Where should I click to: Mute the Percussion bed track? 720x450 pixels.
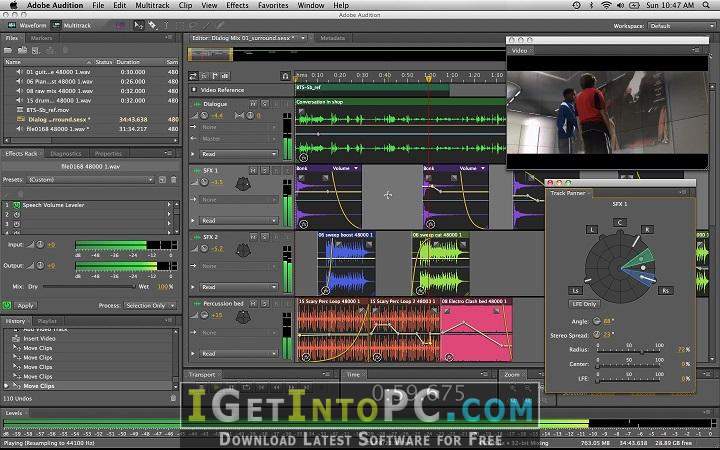tap(253, 304)
